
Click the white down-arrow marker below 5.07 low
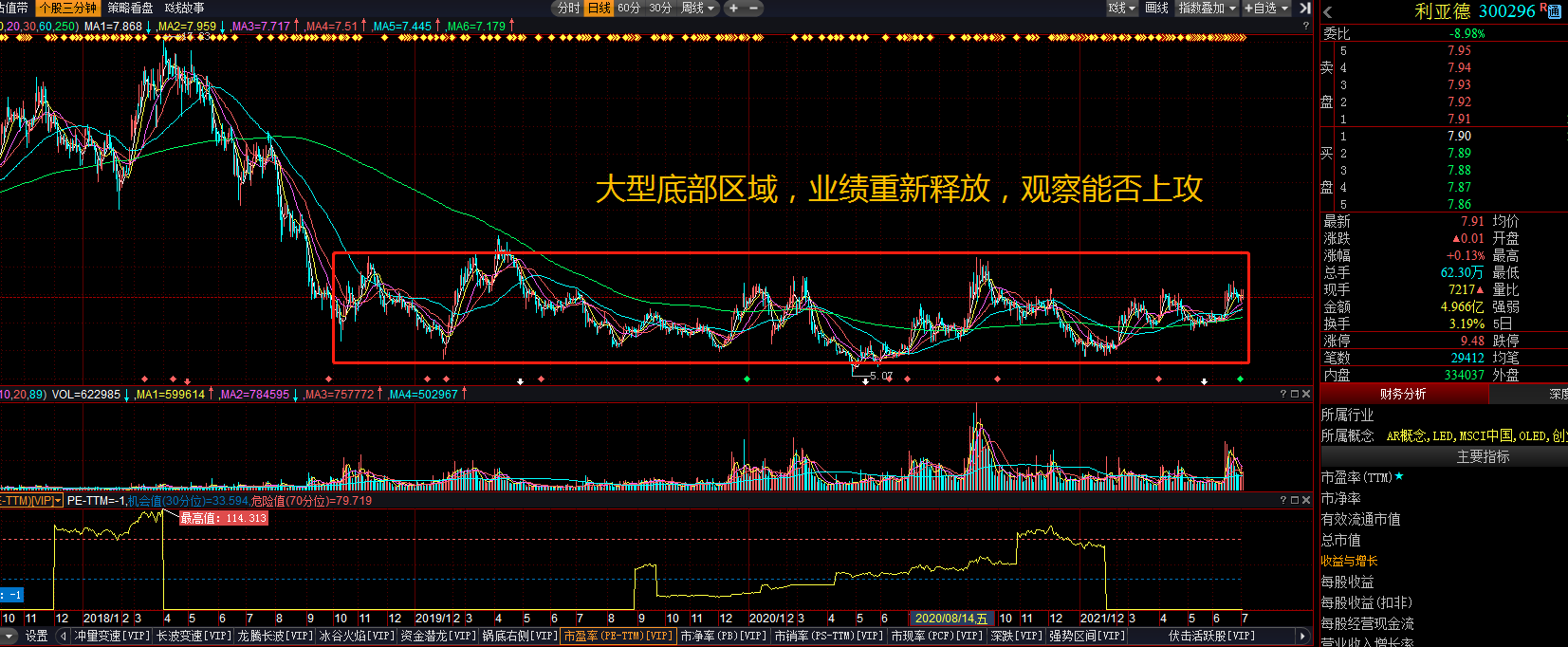865,381
